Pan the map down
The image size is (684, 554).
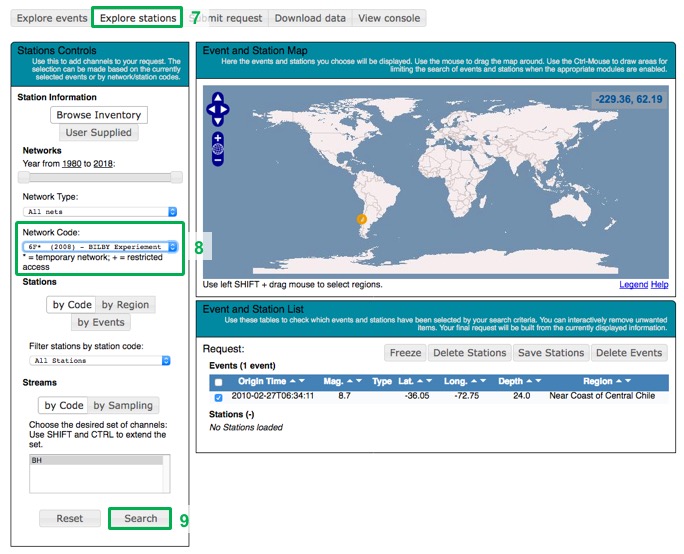(218, 121)
